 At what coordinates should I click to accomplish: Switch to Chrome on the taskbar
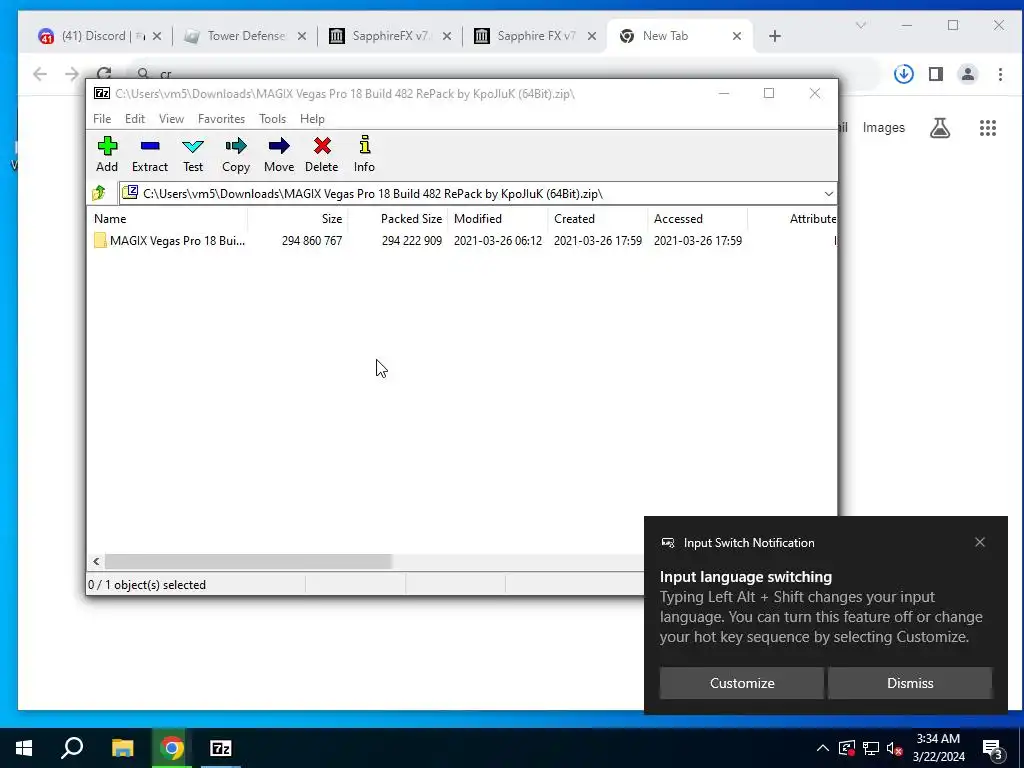click(172, 748)
